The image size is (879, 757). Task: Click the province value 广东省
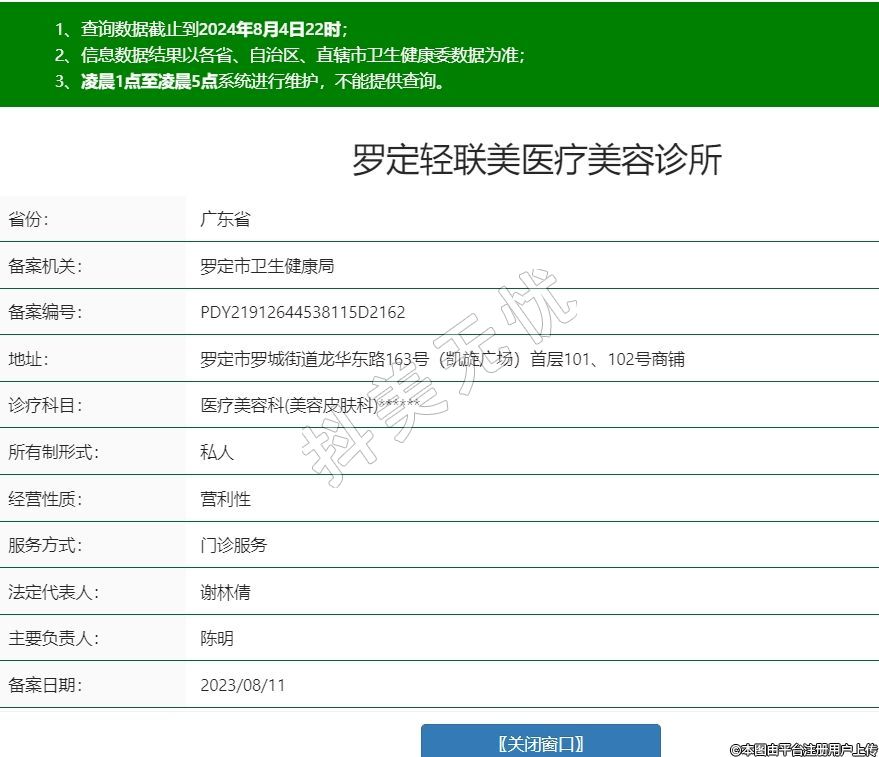(x=225, y=220)
